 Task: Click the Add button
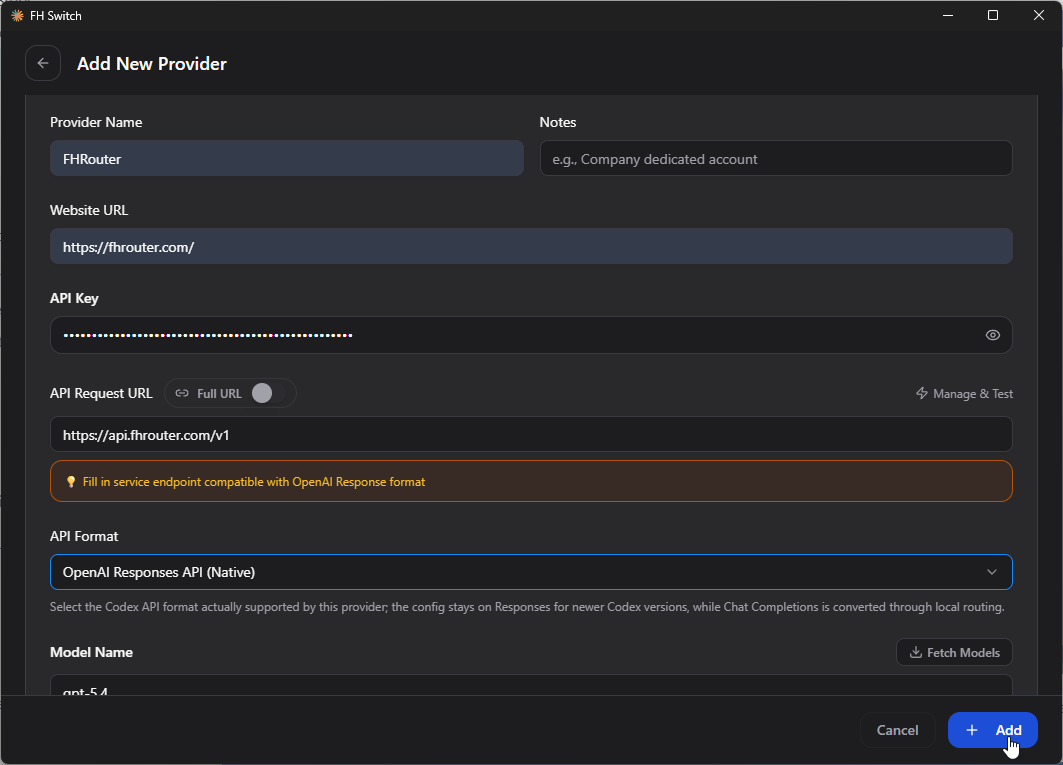[x=992, y=730]
